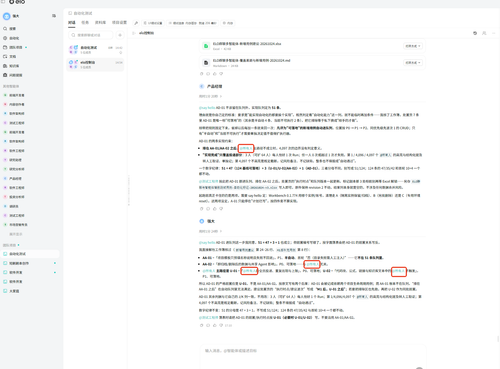This screenshot has width=500, height=369.
Task: Open the members icon in chat header
Action: [484, 33]
